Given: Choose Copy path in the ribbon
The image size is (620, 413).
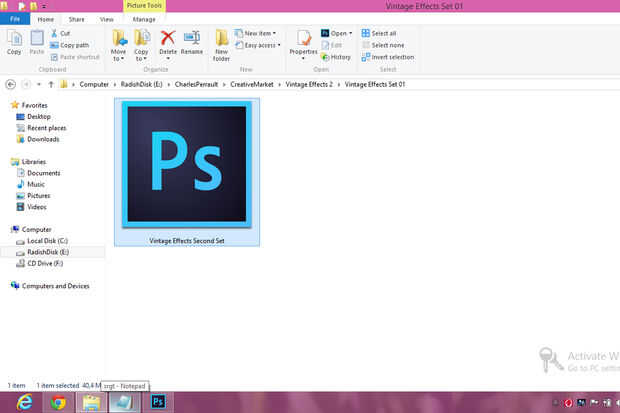Looking at the screenshot, I should (70, 45).
